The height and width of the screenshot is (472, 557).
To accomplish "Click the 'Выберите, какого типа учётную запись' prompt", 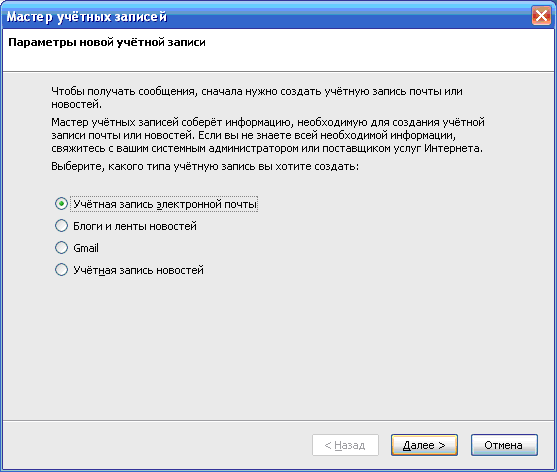I will pyautogui.click(x=205, y=167).
